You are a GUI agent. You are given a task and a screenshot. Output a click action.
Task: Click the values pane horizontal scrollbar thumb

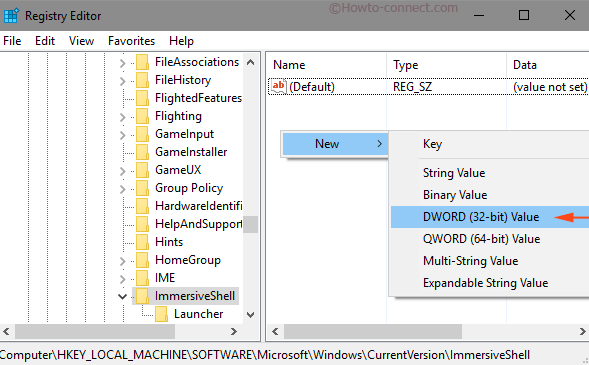click(373, 332)
